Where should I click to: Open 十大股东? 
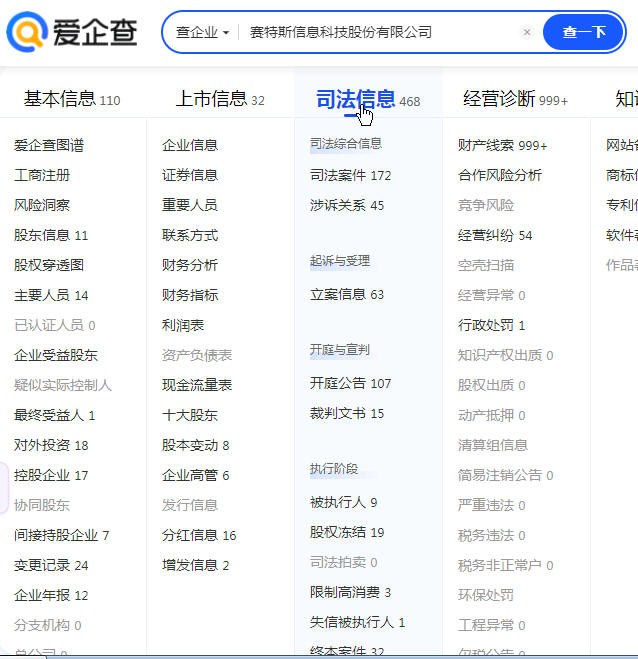[190, 415]
